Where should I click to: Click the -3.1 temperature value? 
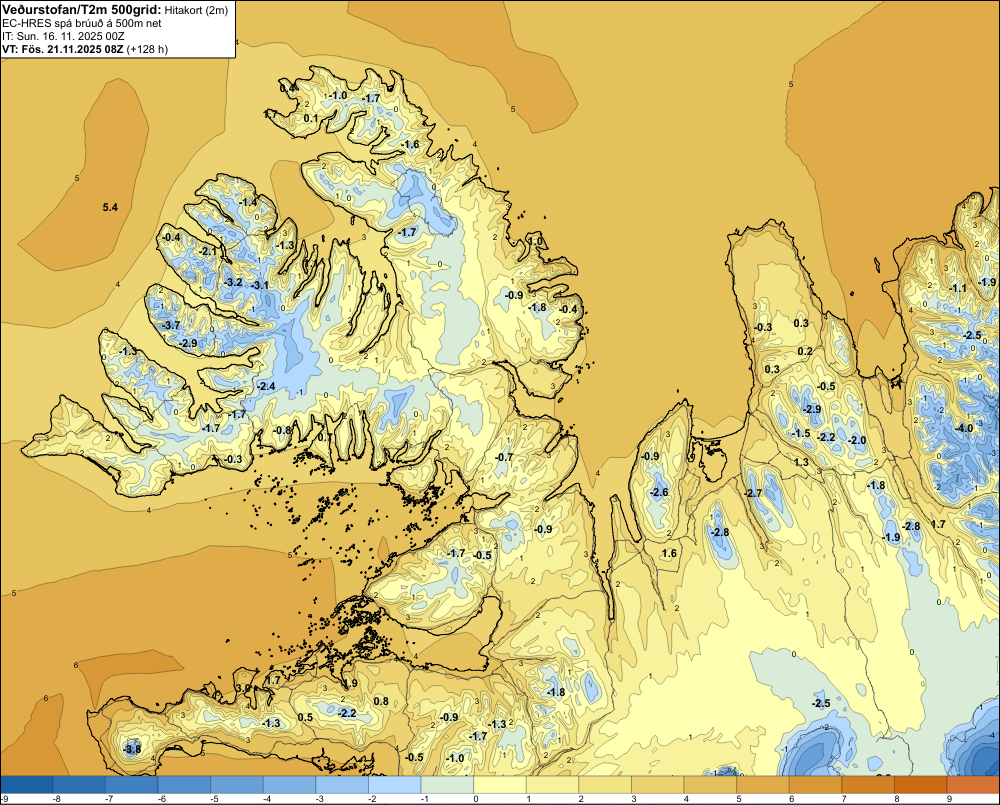tap(259, 285)
